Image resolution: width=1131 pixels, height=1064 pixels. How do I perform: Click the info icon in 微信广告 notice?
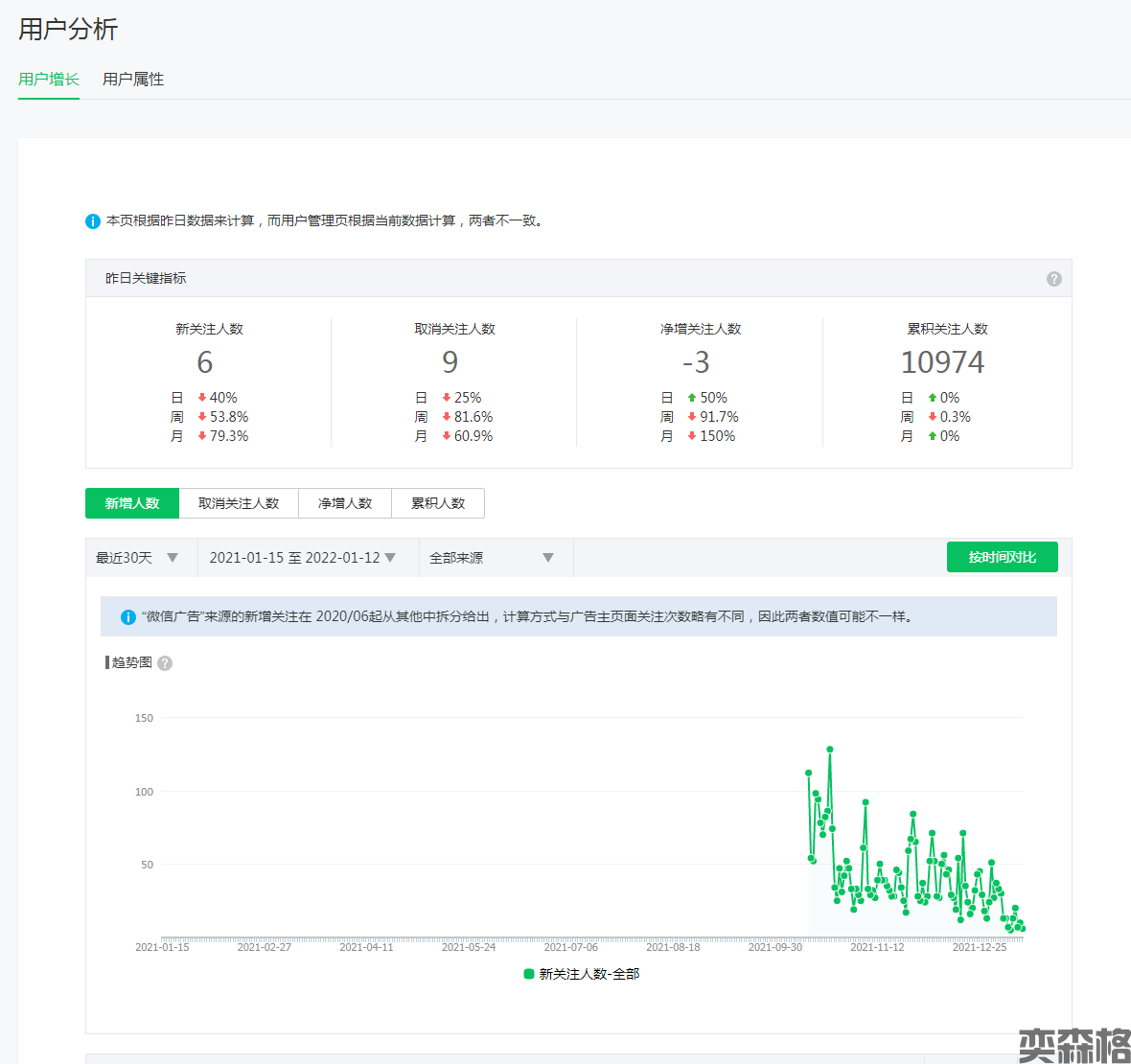(127, 617)
